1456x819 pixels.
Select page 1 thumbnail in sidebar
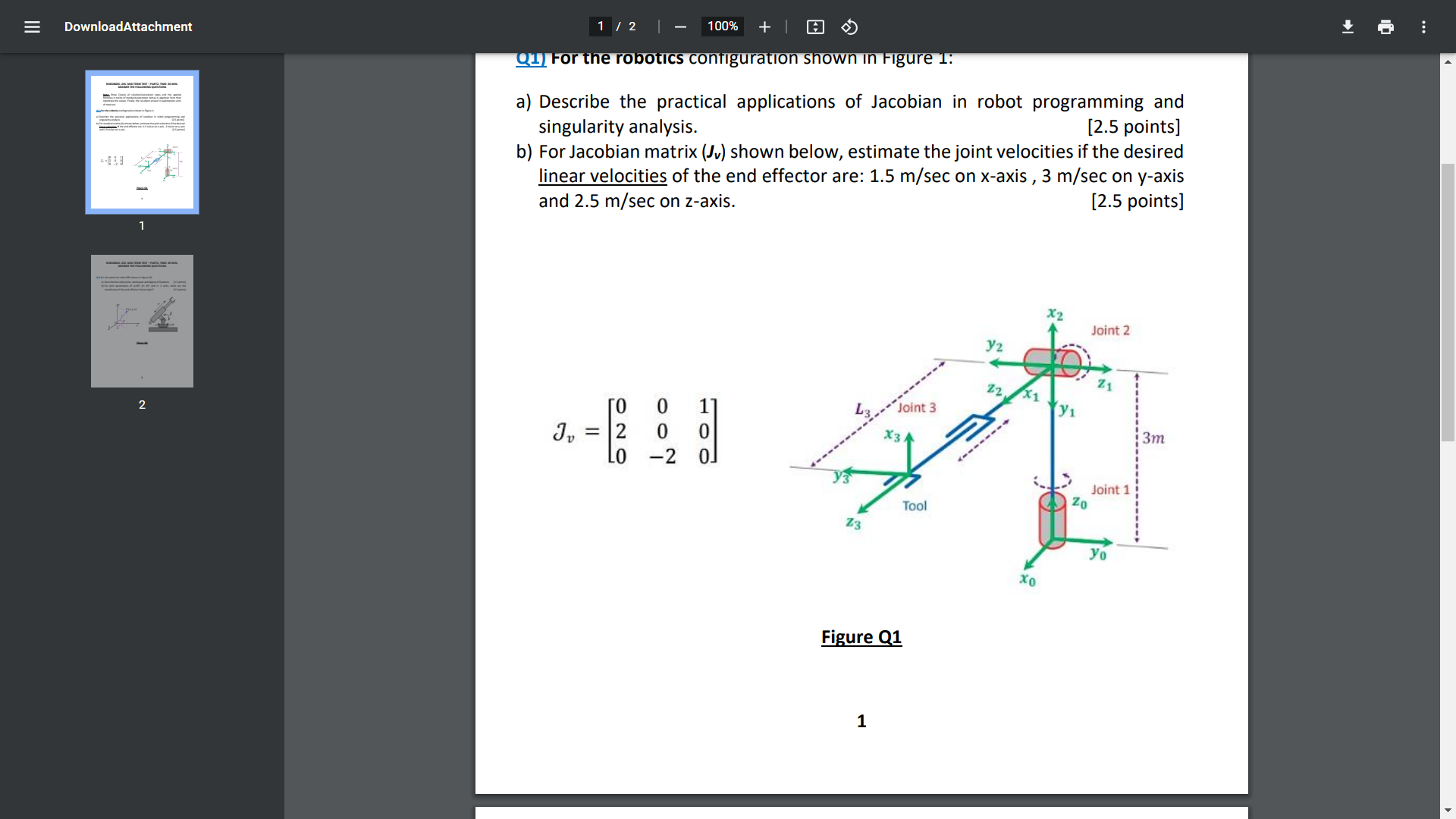click(x=142, y=142)
